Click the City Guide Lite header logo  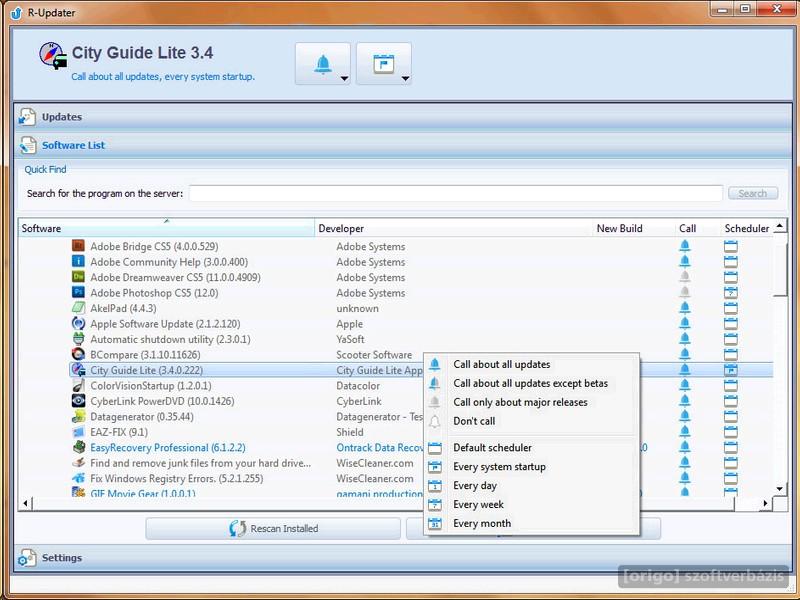[x=53, y=55]
